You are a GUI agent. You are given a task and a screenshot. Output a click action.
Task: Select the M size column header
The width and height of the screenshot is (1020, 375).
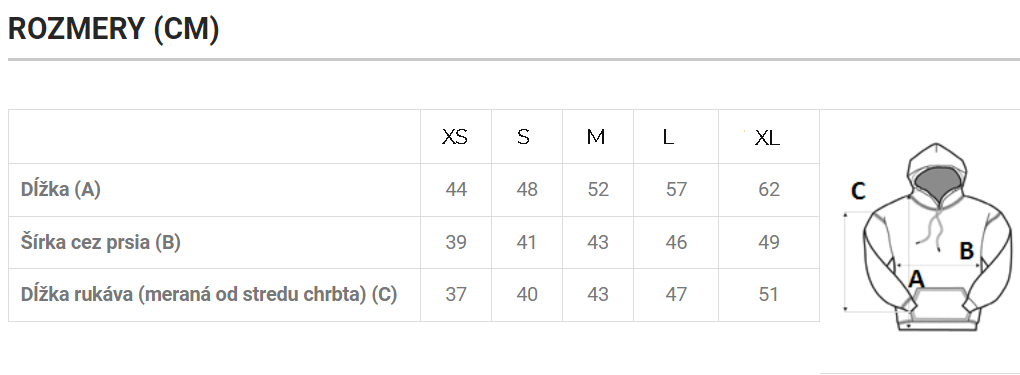click(x=596, y=137)
